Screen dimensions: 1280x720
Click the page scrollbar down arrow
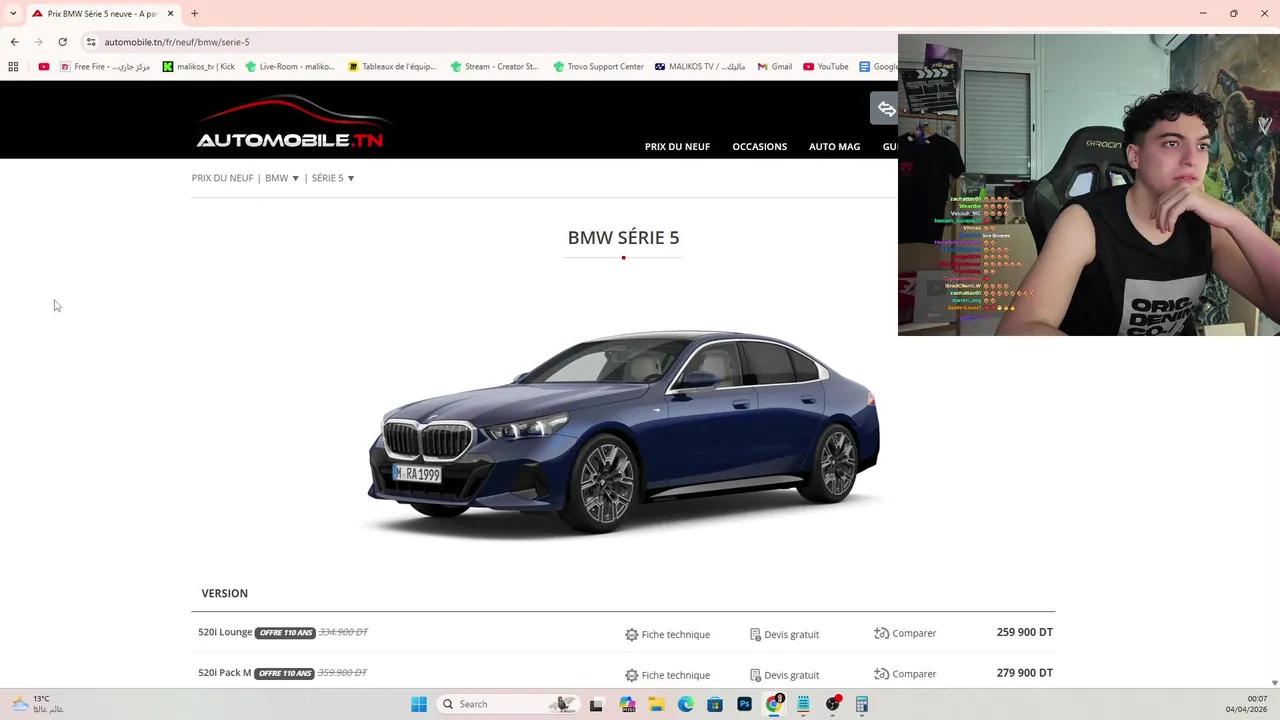[x=1274, y=683]
